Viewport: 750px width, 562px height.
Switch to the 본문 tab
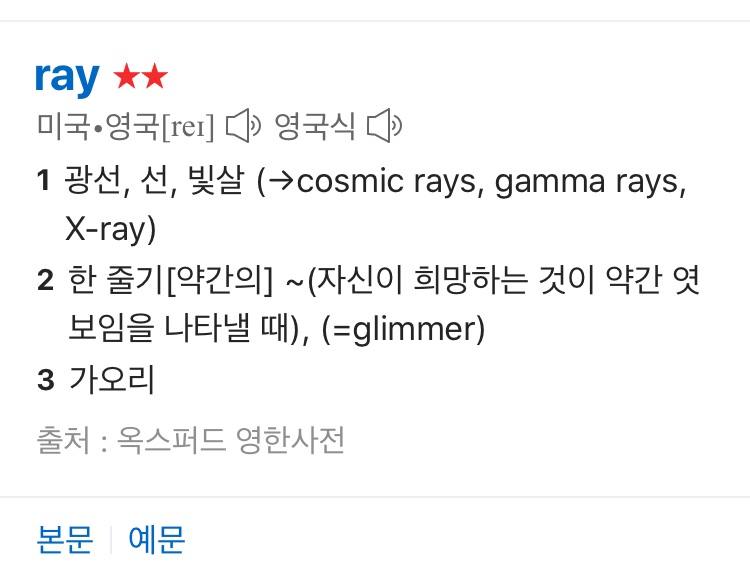[x=65, y=539]
